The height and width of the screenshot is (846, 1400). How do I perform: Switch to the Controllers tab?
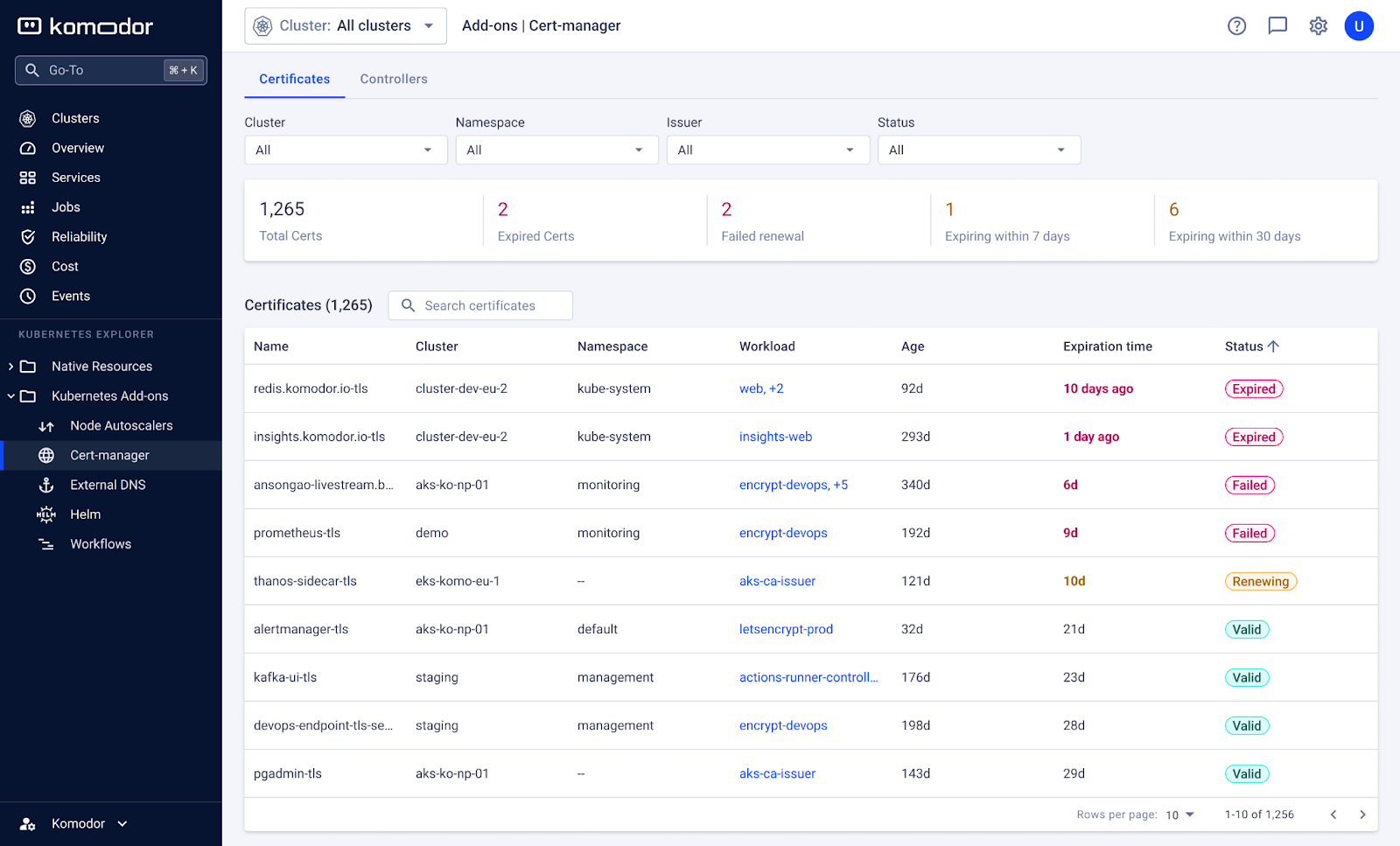[394, 79]
